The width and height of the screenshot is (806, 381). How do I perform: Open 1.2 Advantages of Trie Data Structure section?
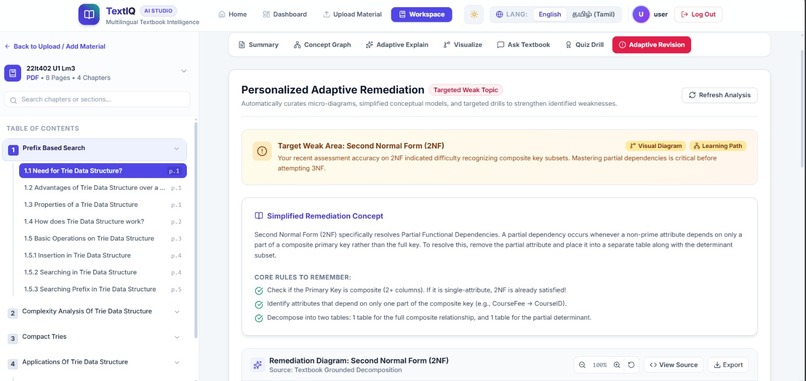tap(103, 188)
